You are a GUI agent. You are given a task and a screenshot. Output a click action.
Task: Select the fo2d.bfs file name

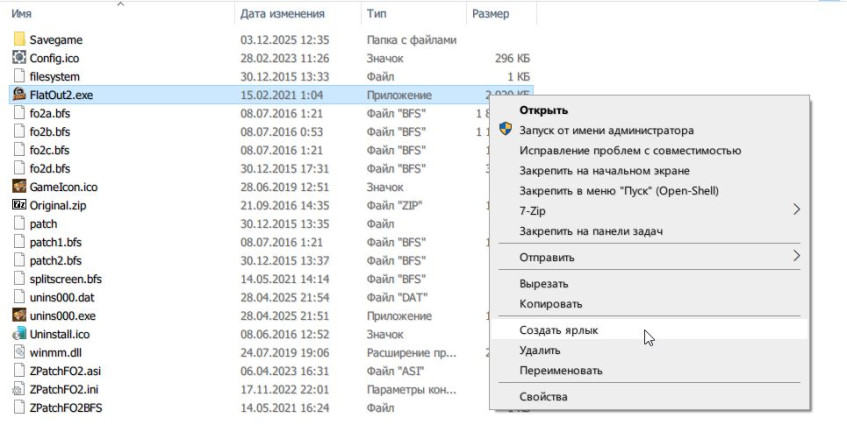50,168
